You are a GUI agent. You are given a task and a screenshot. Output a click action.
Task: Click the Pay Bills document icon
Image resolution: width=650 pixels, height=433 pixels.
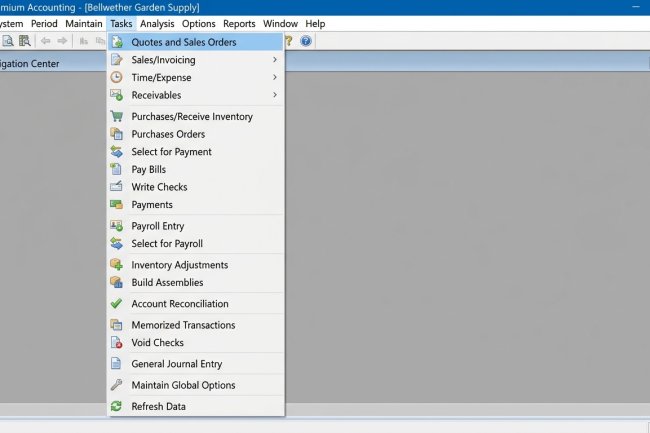click(116, 169)
